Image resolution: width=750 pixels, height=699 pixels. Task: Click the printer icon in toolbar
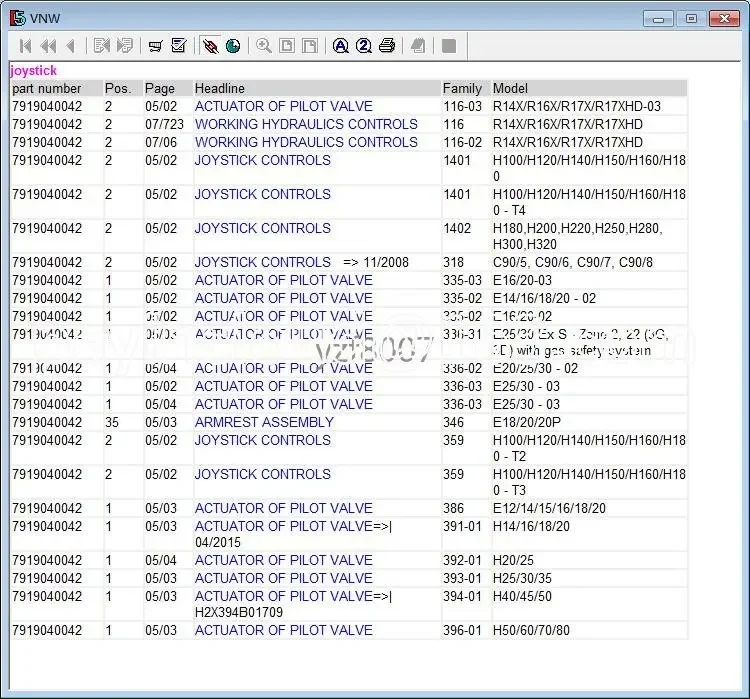(x=387, y=46)
